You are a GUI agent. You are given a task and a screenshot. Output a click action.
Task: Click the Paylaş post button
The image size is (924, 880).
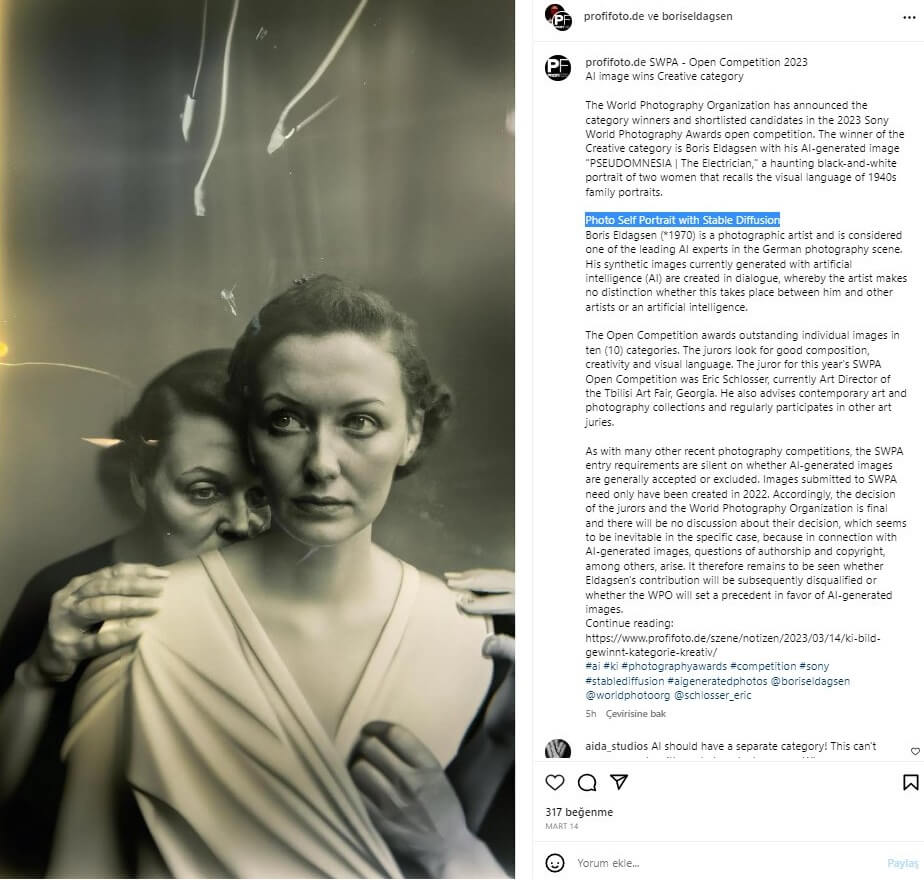[903, 863]
